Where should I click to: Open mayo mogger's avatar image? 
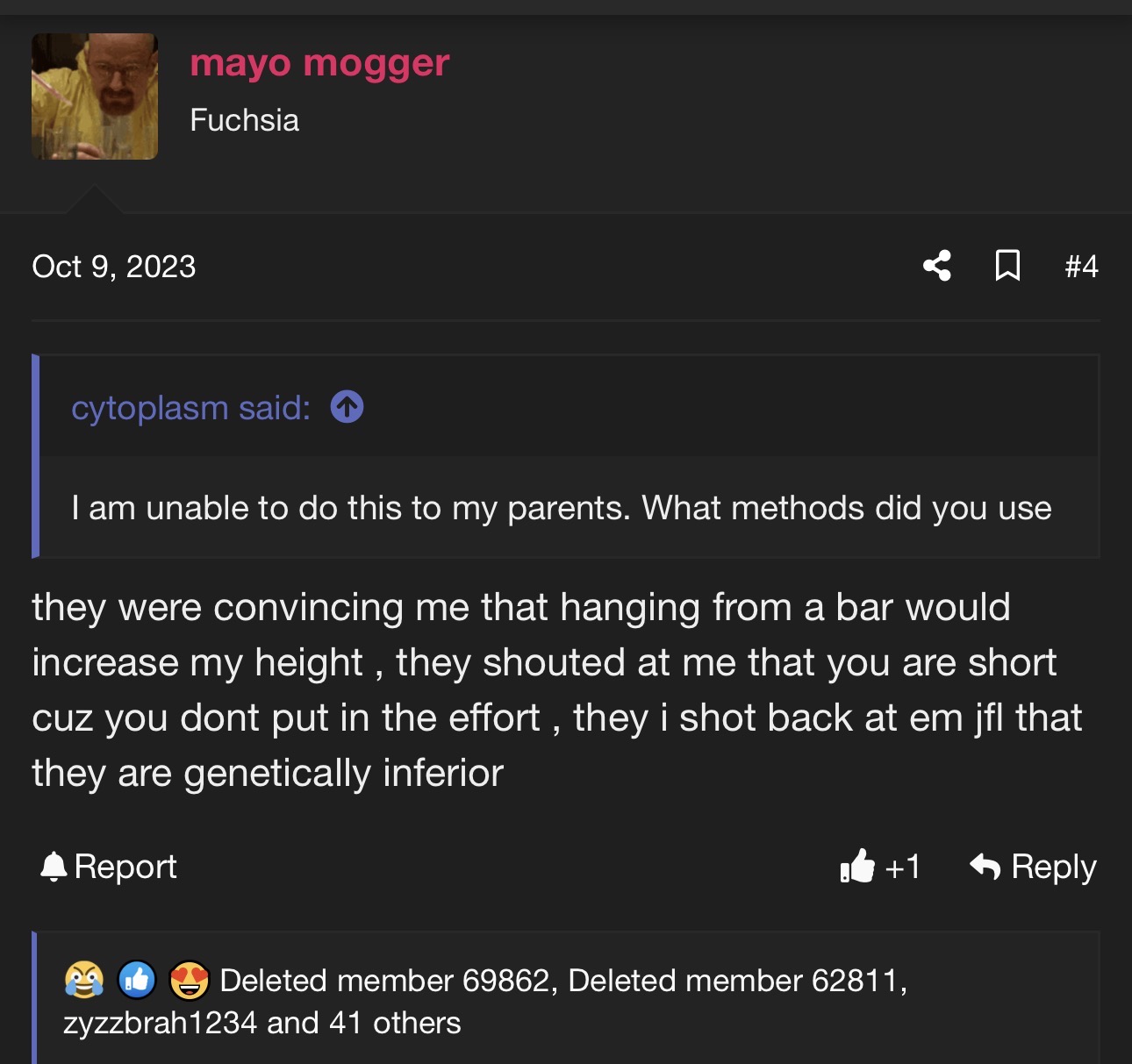click(95, 96)
